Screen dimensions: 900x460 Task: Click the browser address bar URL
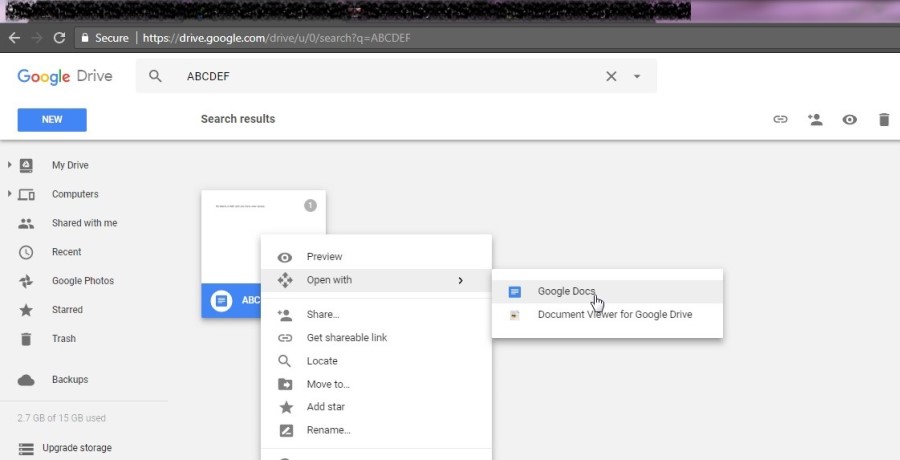(276, 38)
